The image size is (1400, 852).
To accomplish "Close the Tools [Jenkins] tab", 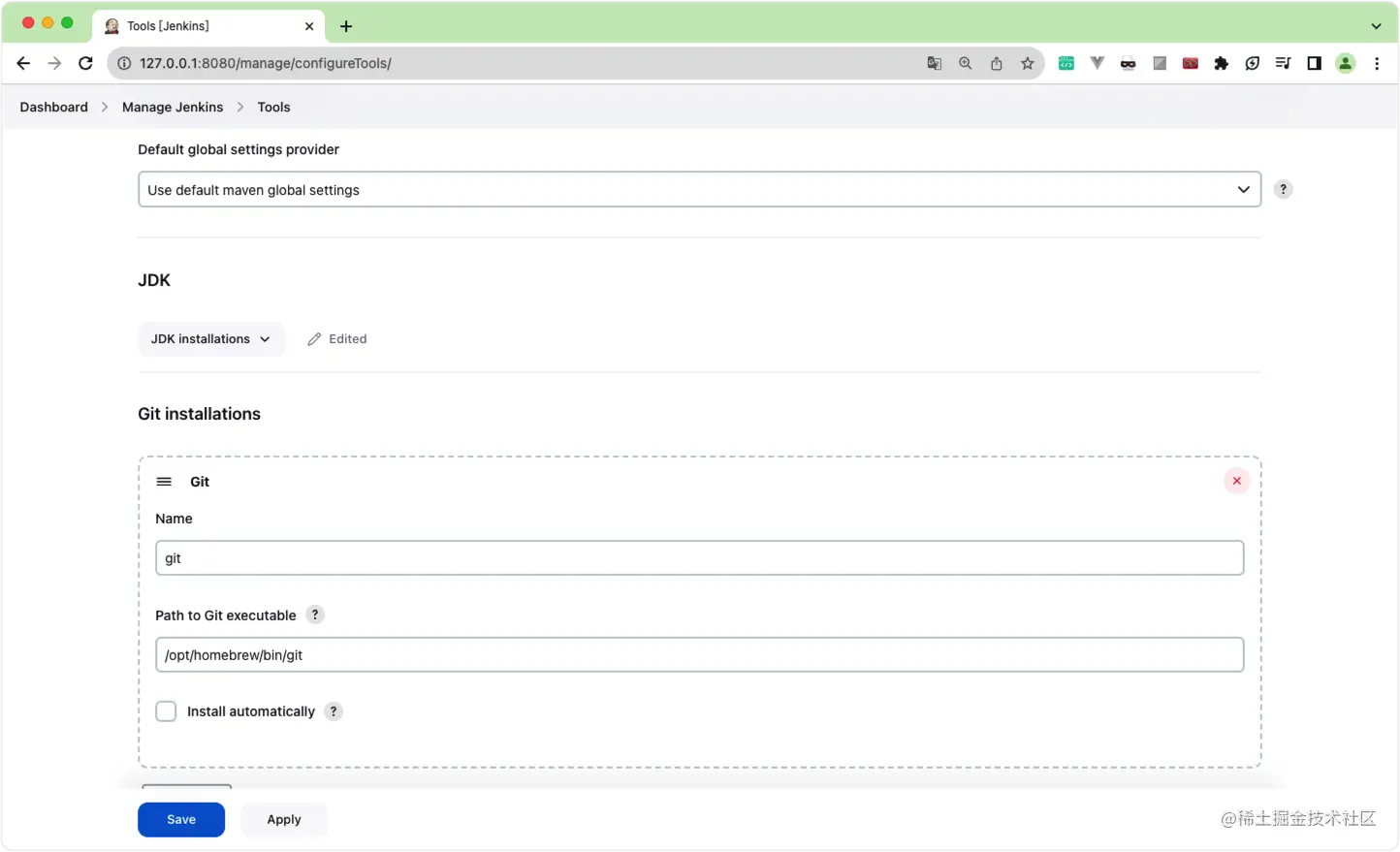I will coord(309,26).
